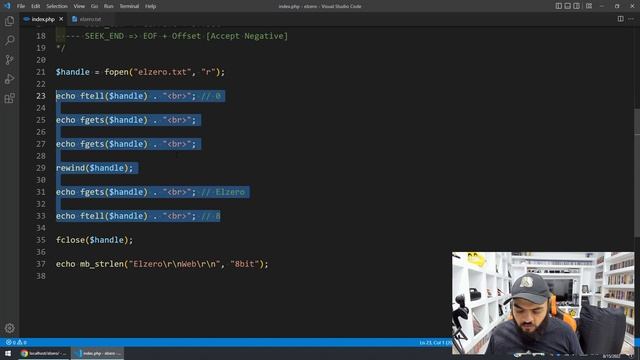Close the index.php tab
The width and height of the screenshot is (640, 360).
(61, 19)
